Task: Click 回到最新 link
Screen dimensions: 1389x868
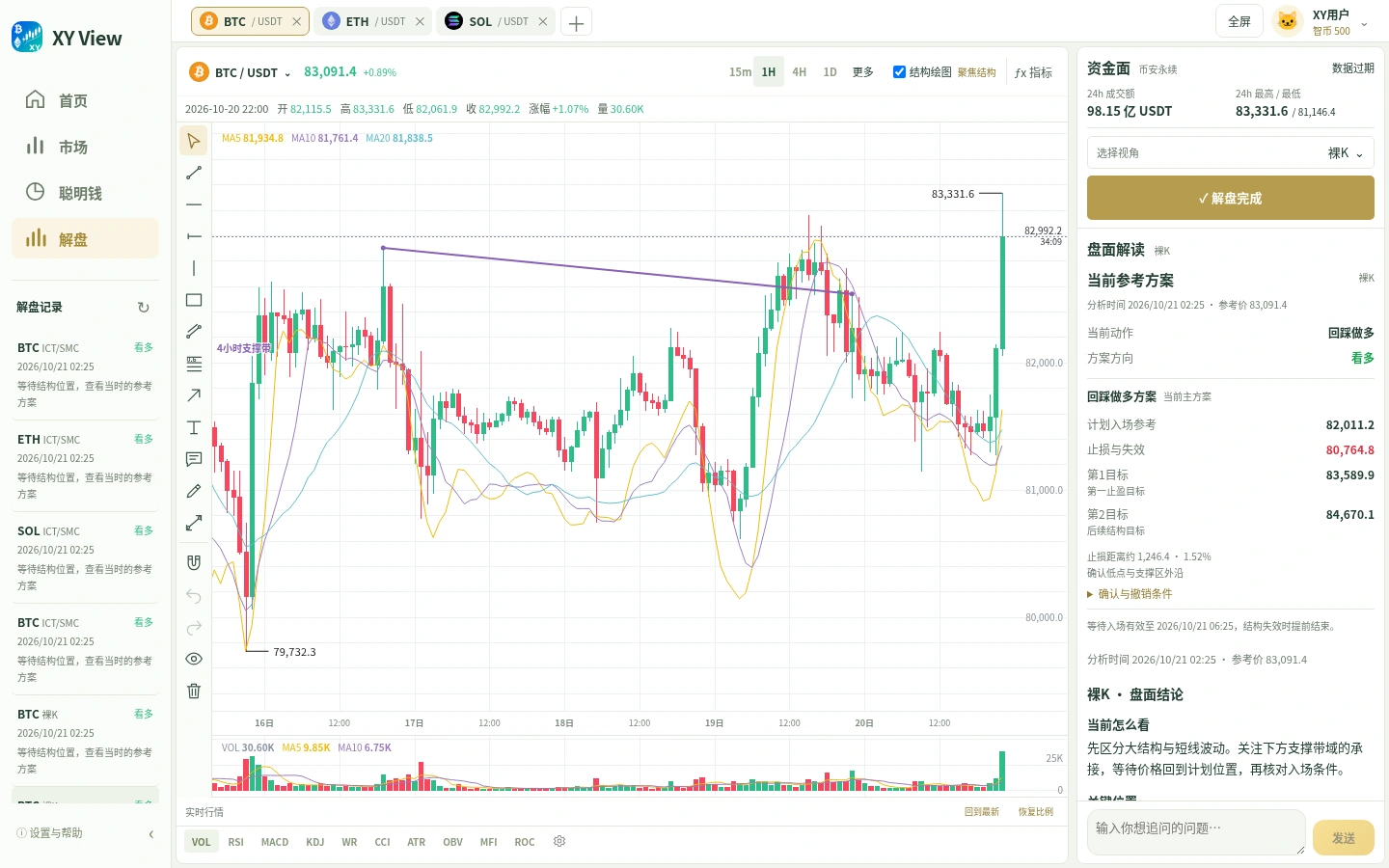Action: coord(982,812)
